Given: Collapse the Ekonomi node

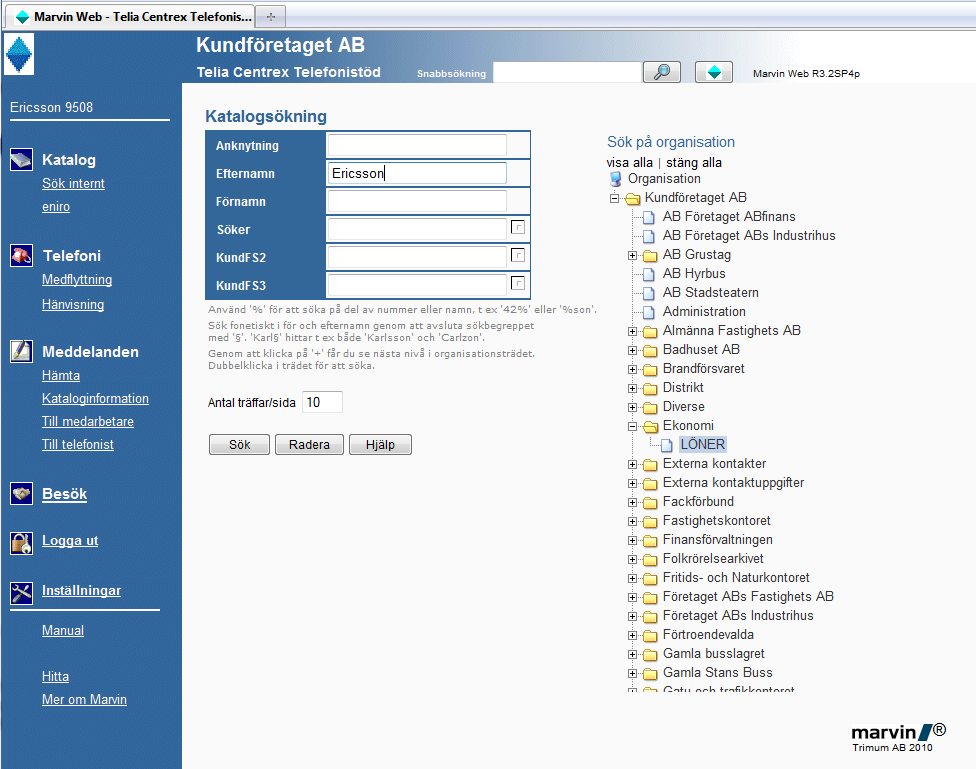Looking at the screenshot, I should click(x=632, y=427).
